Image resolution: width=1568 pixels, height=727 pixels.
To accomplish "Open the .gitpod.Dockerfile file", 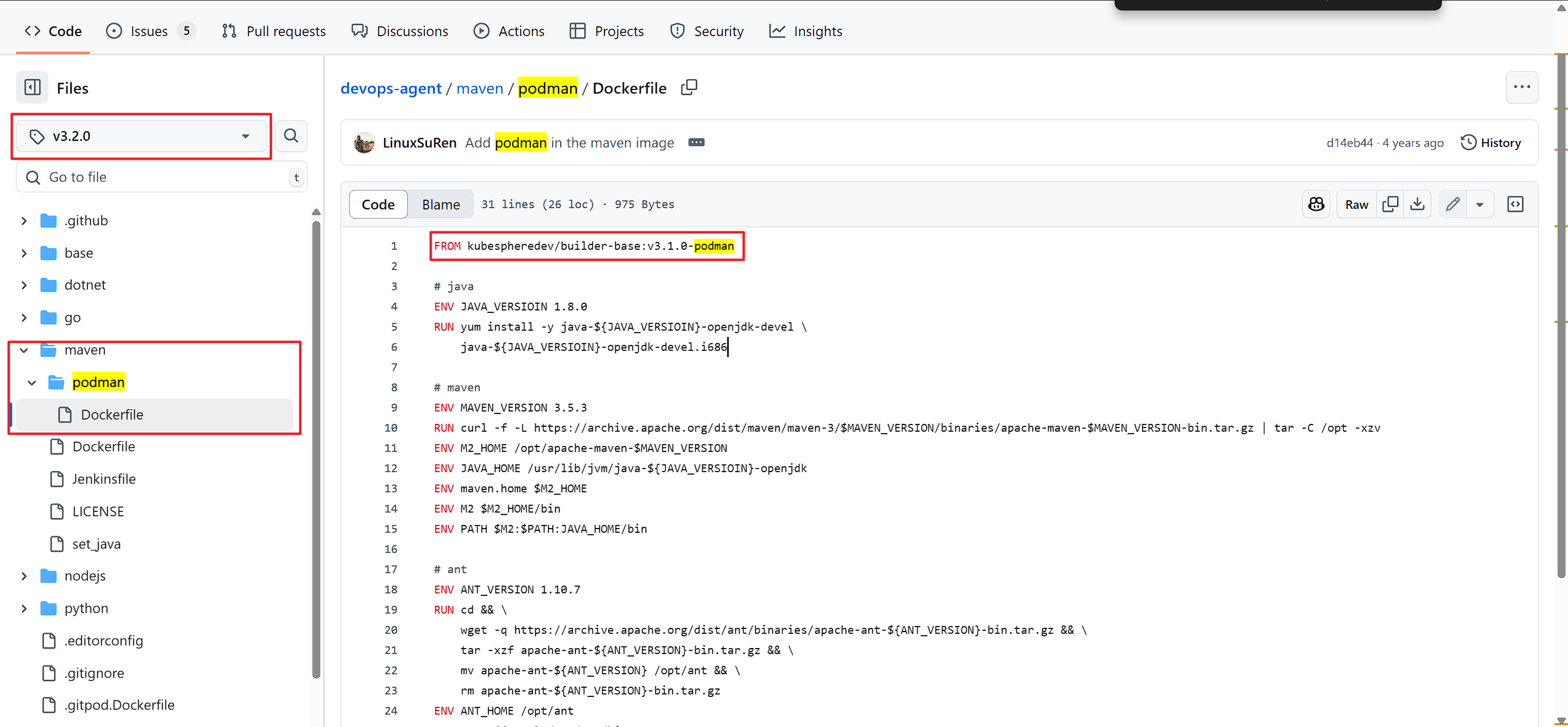I will [x=119, y=705].
